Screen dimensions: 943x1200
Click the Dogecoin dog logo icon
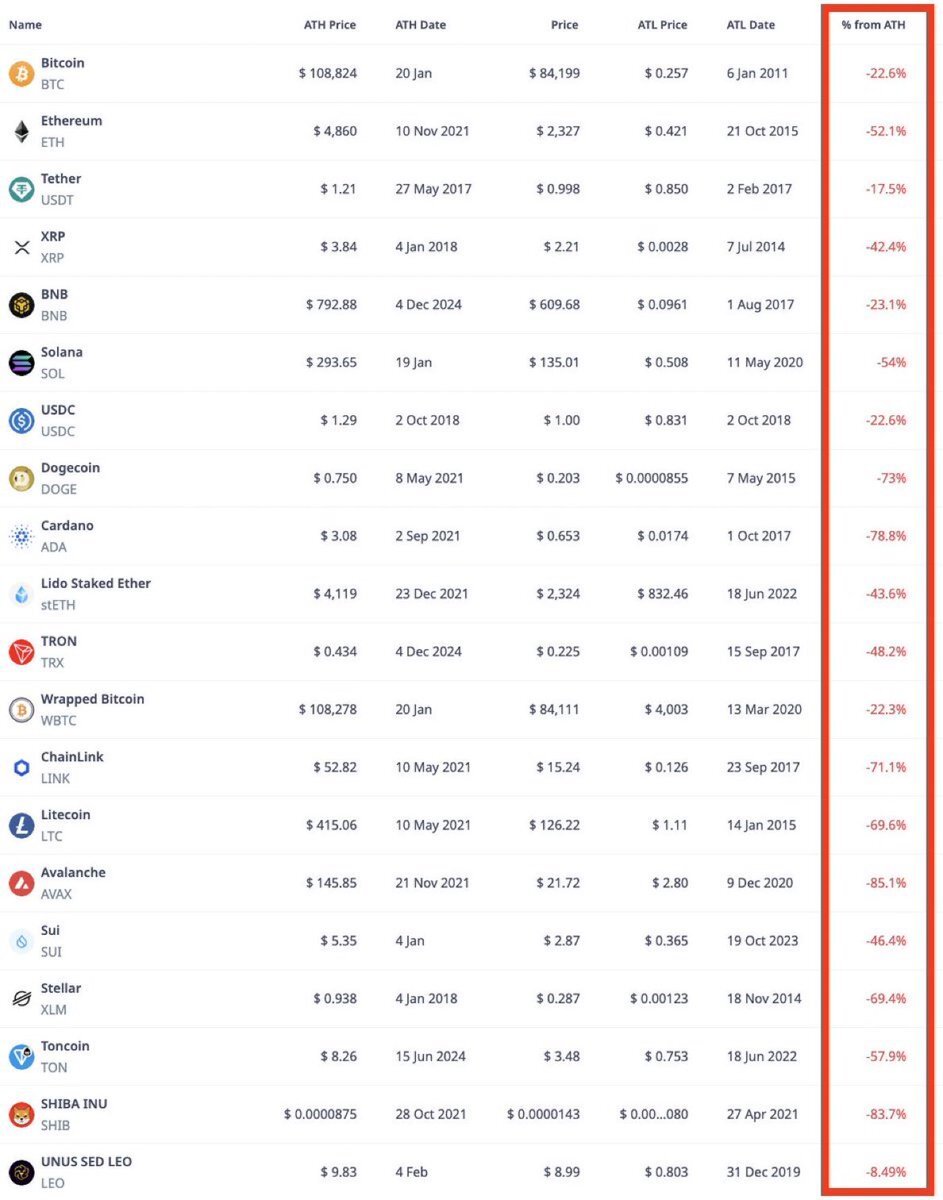point(21,479)
